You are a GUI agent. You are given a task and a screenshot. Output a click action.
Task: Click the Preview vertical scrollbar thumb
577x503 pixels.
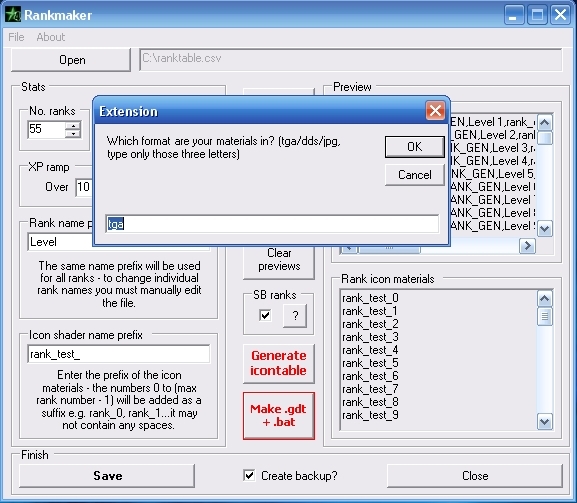545,138
